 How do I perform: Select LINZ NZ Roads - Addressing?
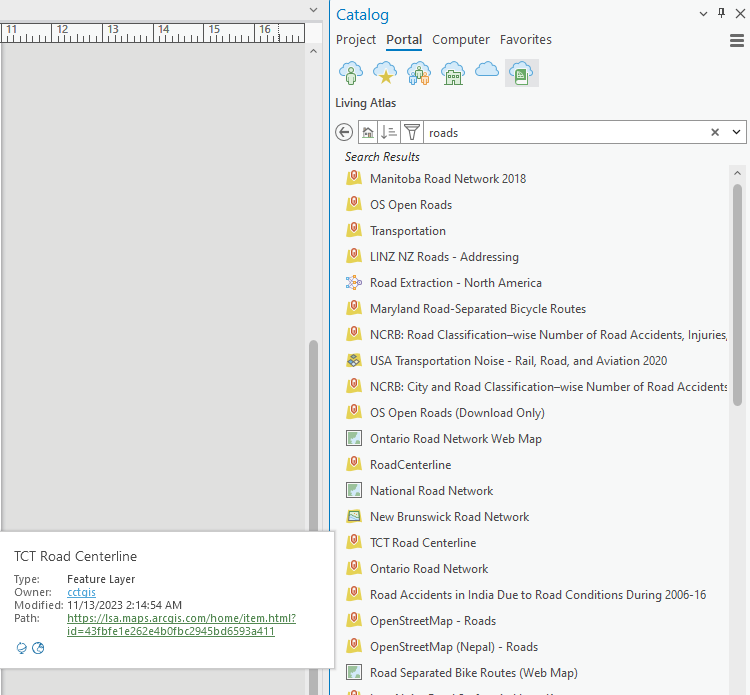coord(444,257)
